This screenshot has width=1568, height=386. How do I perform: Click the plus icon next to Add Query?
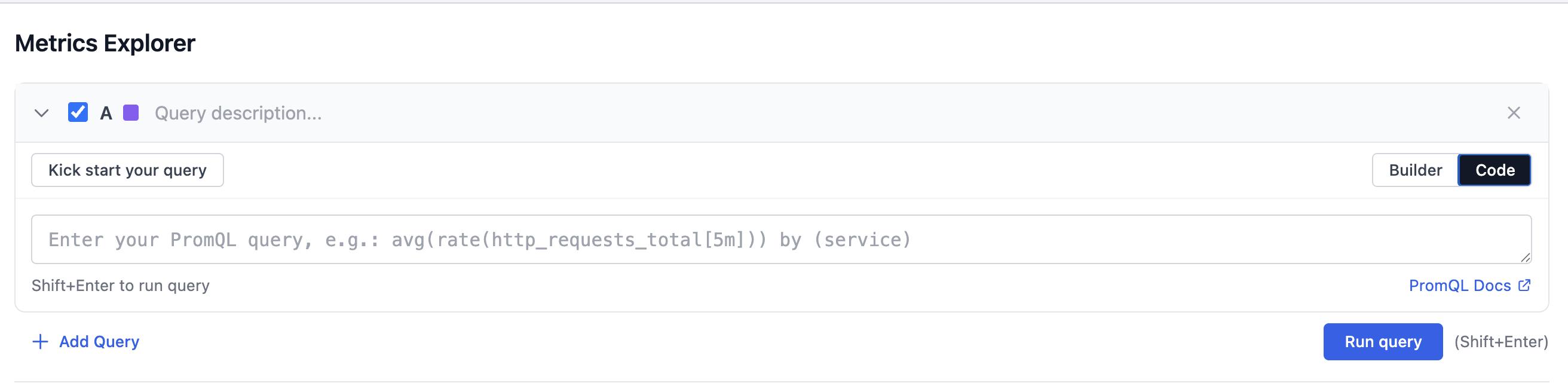[x=40, y=342]
